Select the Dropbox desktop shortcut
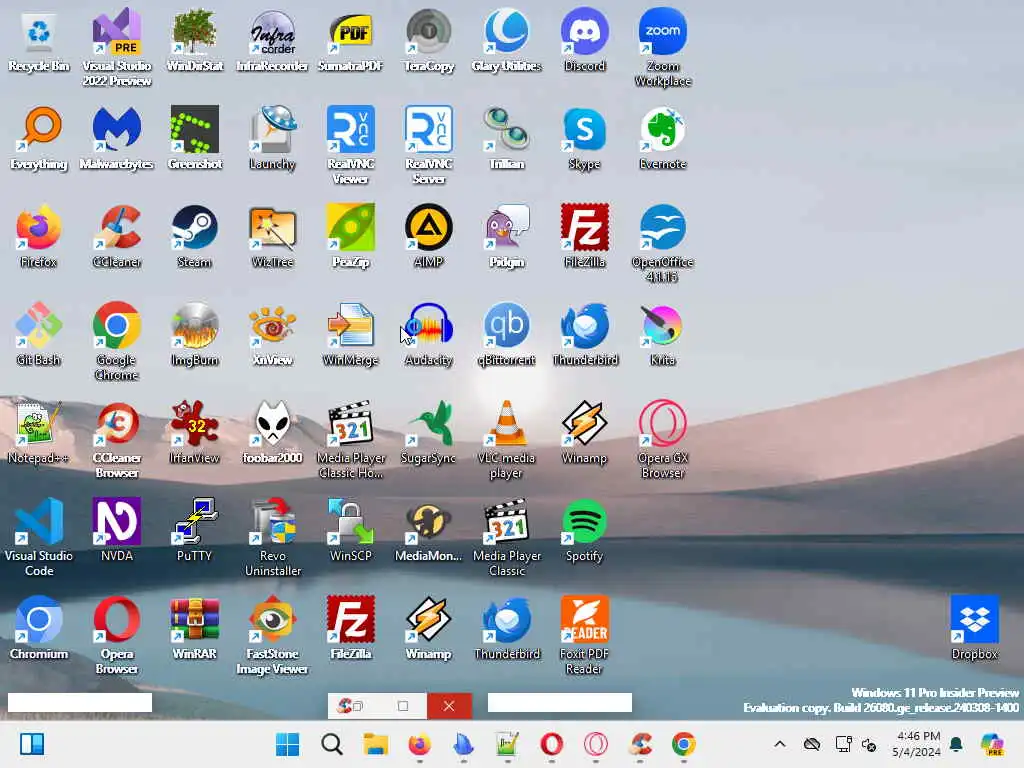 974,628
